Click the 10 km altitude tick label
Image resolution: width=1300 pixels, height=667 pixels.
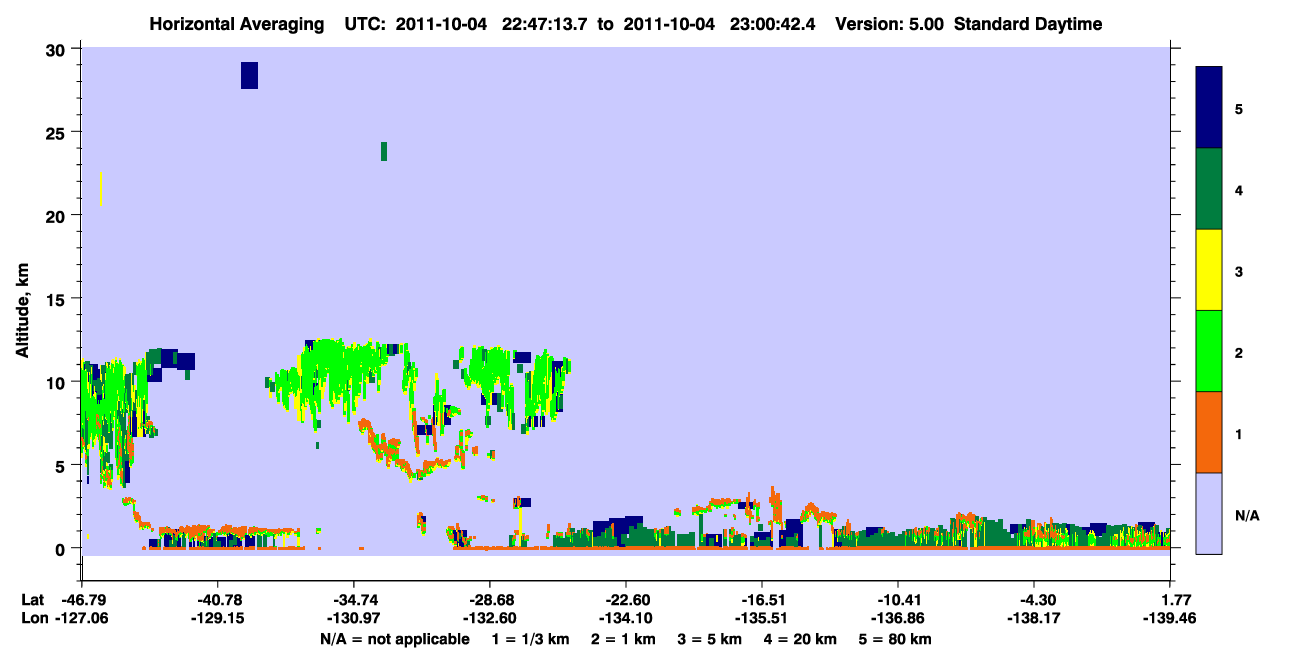tap(58, 382)
